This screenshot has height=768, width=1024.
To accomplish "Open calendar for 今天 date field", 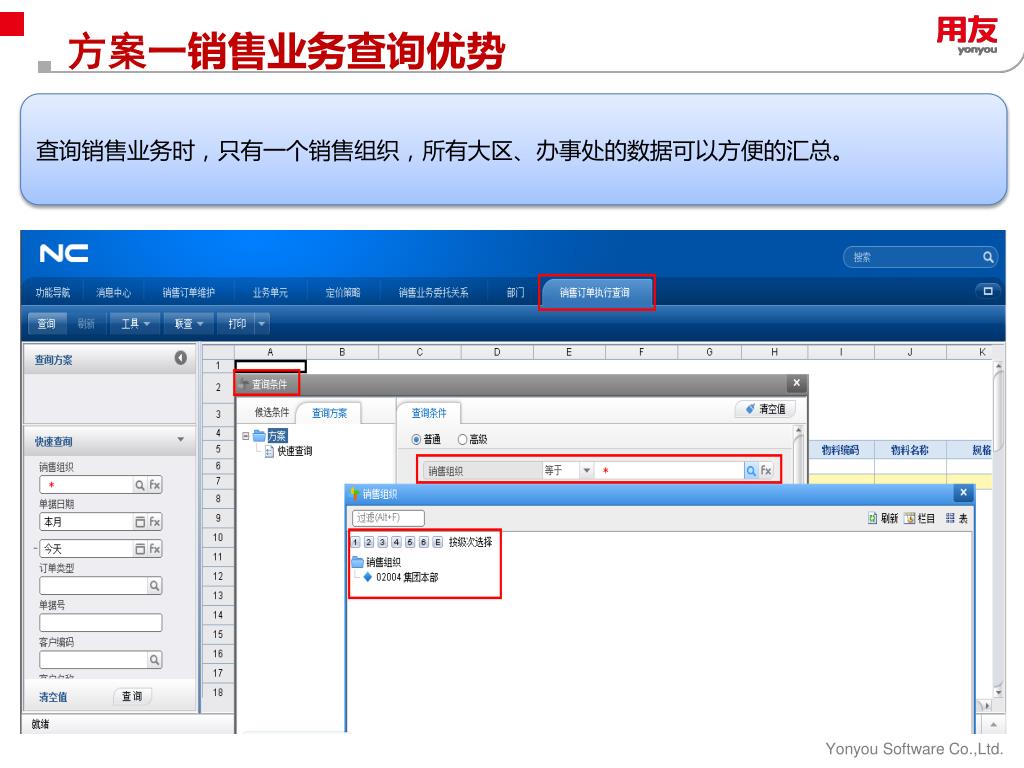I will coord(140,549).
